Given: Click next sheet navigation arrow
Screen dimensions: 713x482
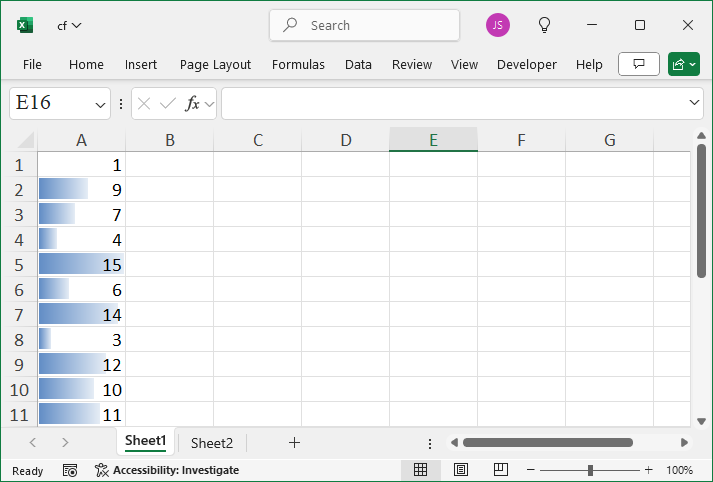Looking at the screenshot, I should (65, 442).
